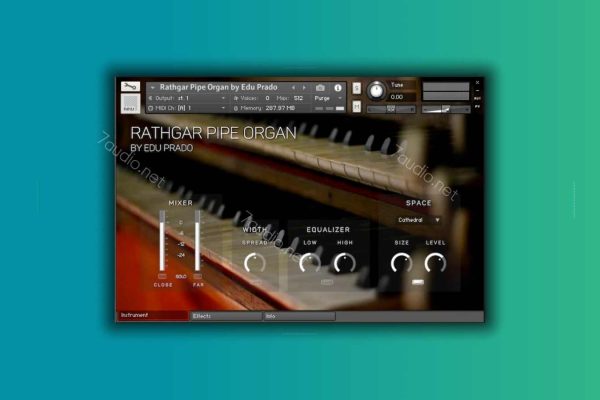Toggle the Far mic solo button
Screen dimensions: 600x400
coord(197,276)
